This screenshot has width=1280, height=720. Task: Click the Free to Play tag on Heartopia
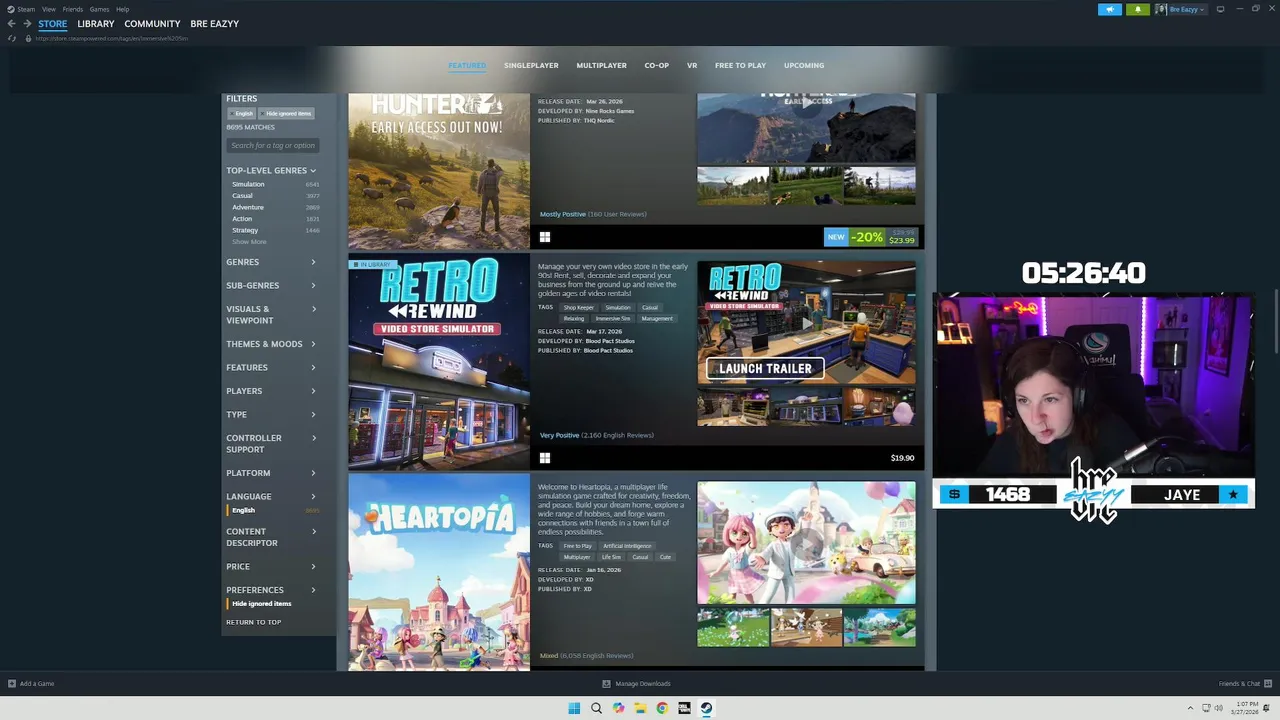(577, 546)
